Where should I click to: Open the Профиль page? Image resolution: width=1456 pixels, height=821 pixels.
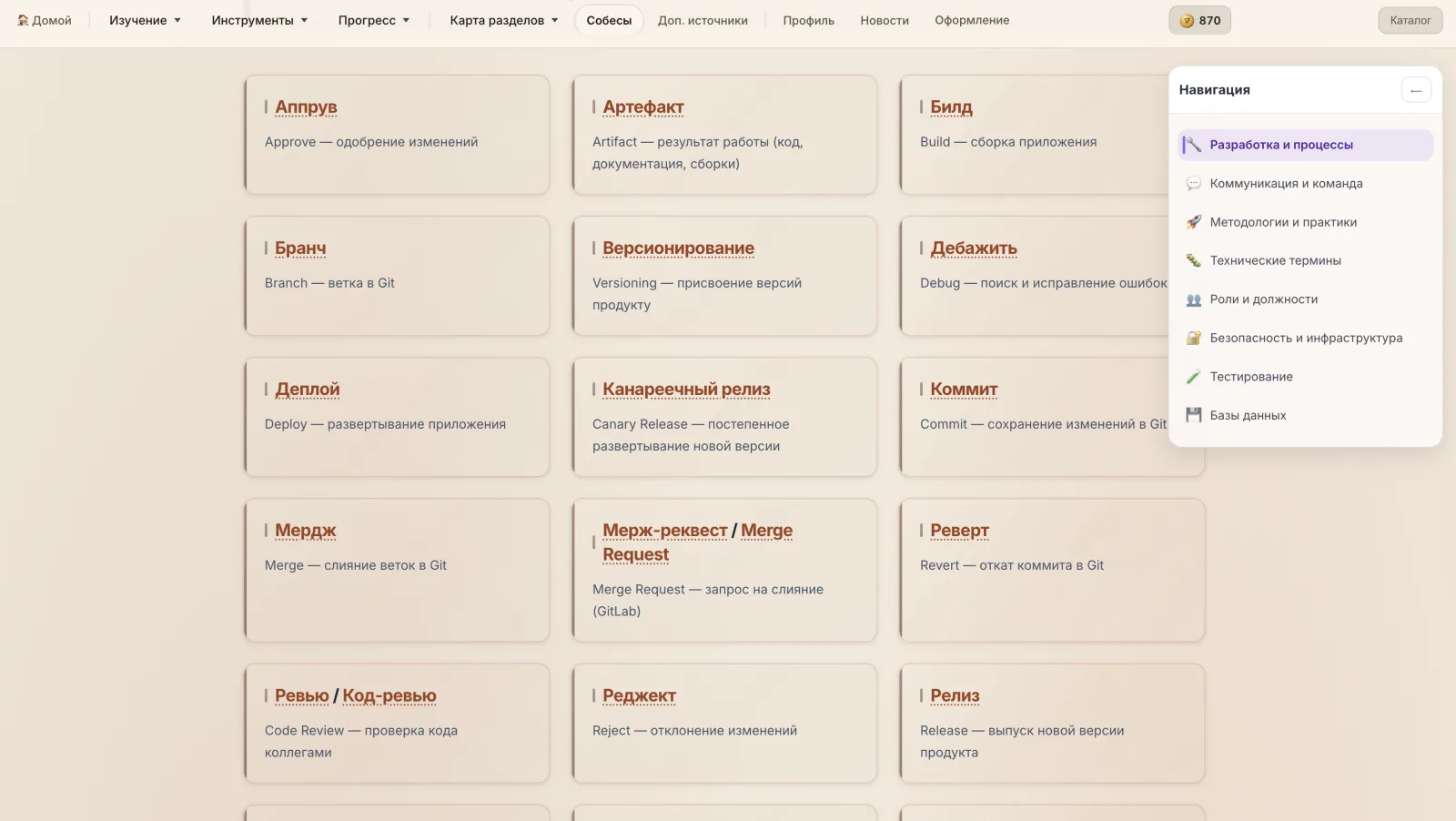[x=808, y=20]
